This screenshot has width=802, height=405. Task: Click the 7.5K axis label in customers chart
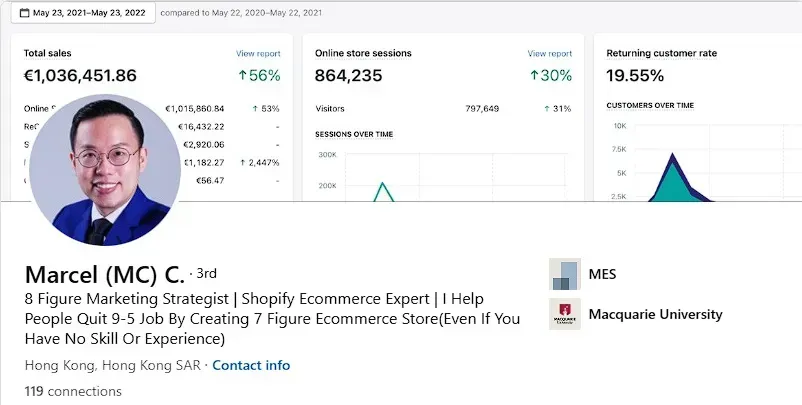(x=619, y=149)
